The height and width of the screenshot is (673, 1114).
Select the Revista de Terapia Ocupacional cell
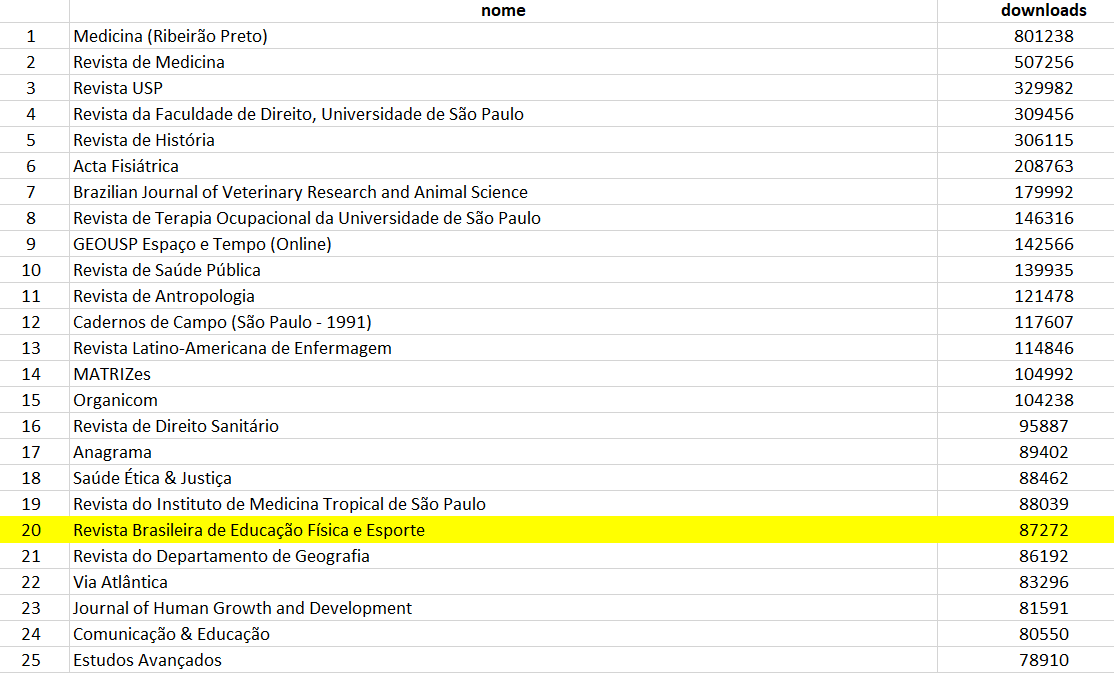click(503, 218)
